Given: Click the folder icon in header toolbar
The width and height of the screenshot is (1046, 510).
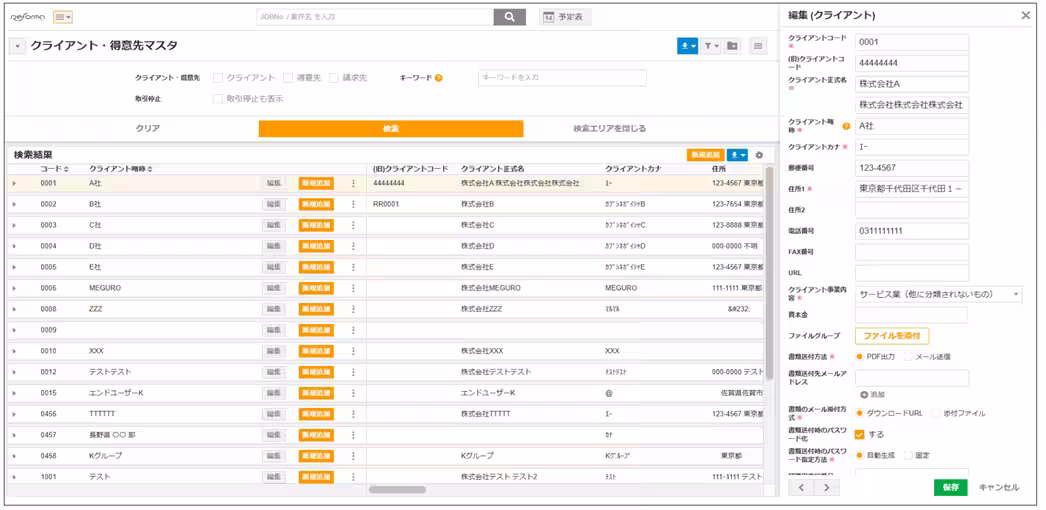Looking at the screenshot, I should tap(733, 46).
